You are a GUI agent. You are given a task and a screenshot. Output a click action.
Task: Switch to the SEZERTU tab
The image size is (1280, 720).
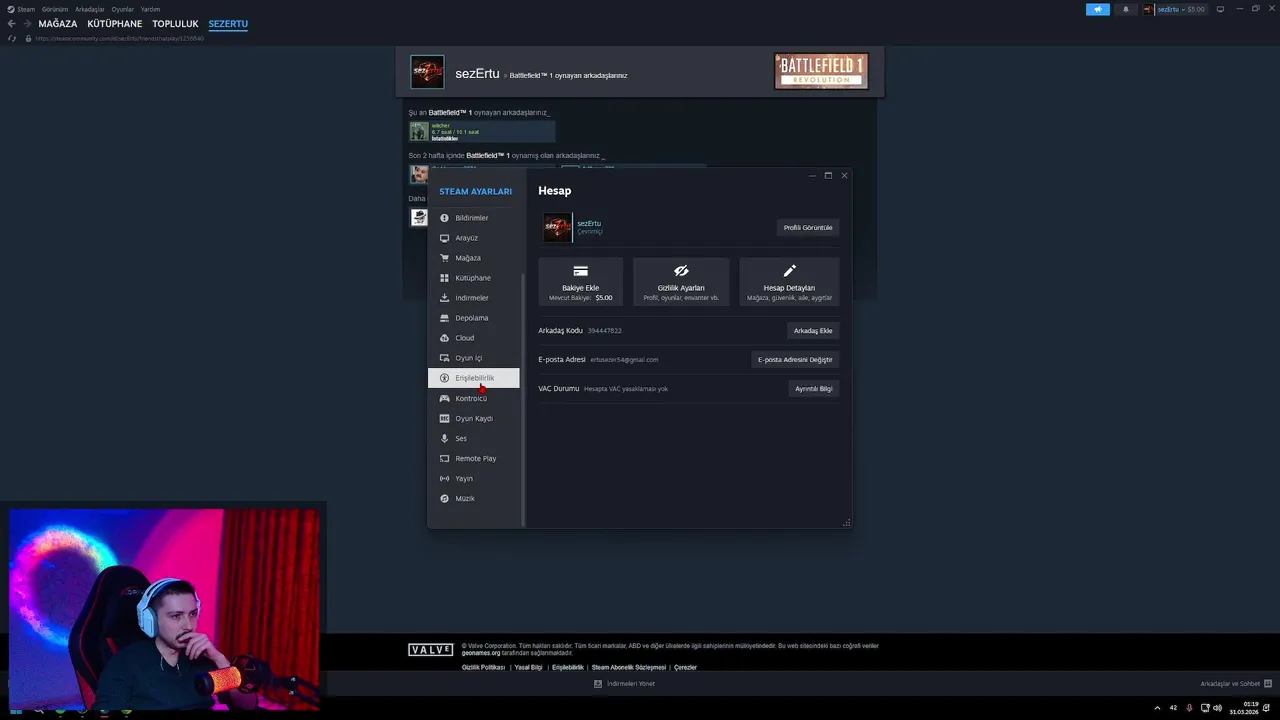(x=228, y=24)
